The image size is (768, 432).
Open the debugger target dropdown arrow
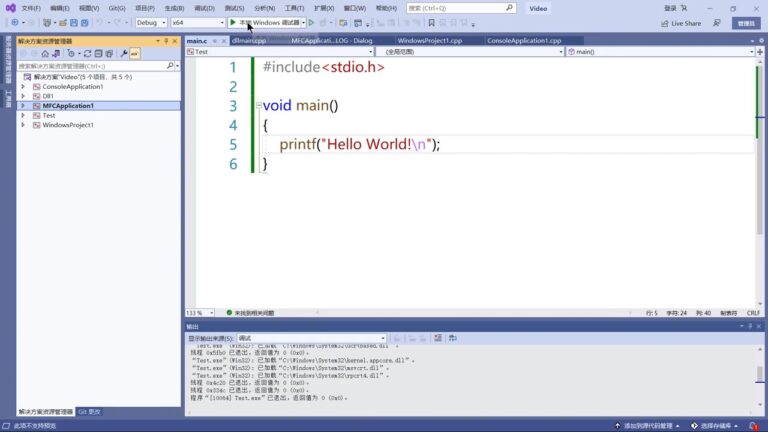pyautogui.click(x=304, y=23)
